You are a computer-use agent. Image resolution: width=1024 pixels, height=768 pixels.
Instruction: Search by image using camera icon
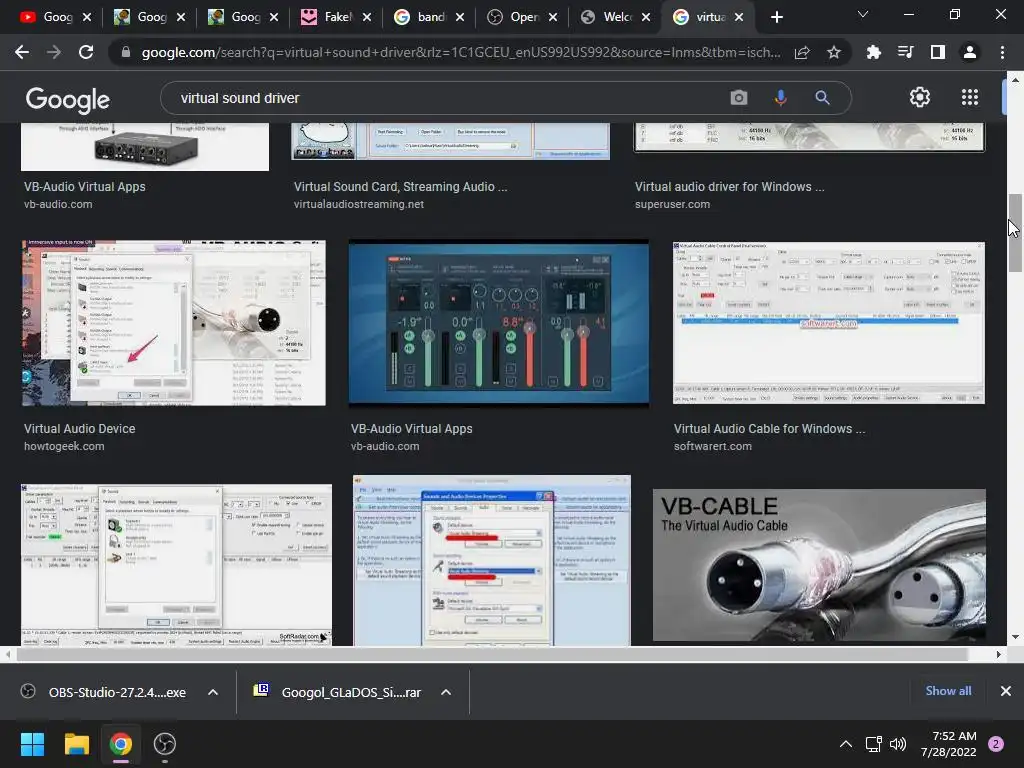pos(739,98)
